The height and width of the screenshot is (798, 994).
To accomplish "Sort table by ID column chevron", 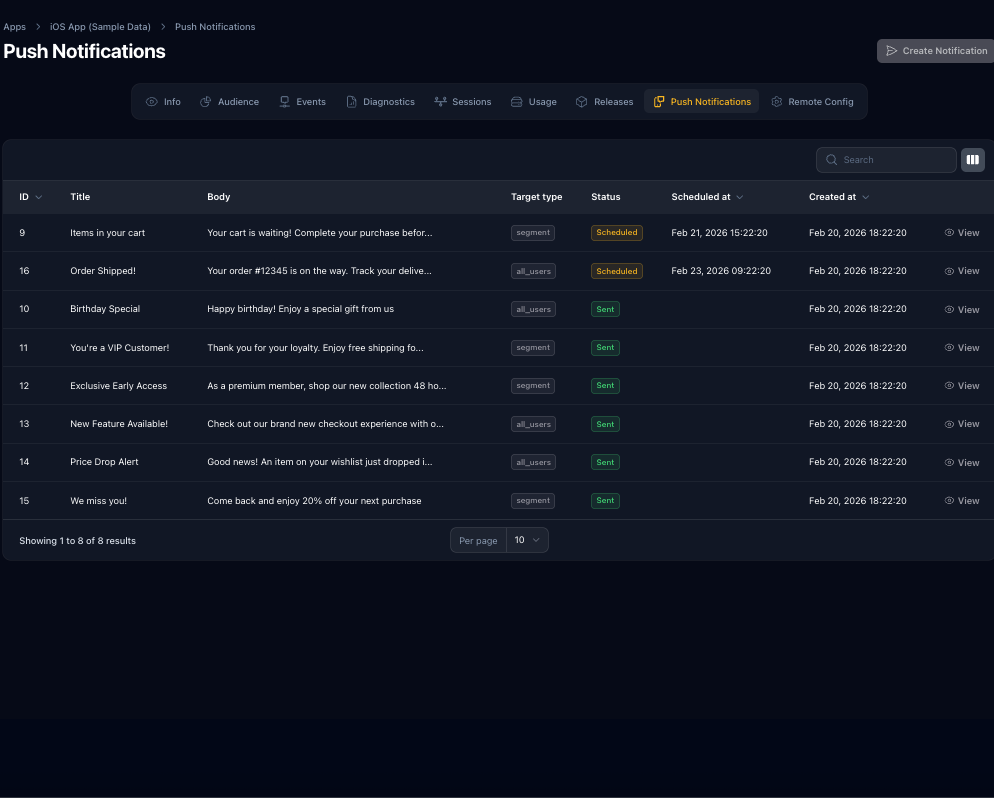I will 39,198.
